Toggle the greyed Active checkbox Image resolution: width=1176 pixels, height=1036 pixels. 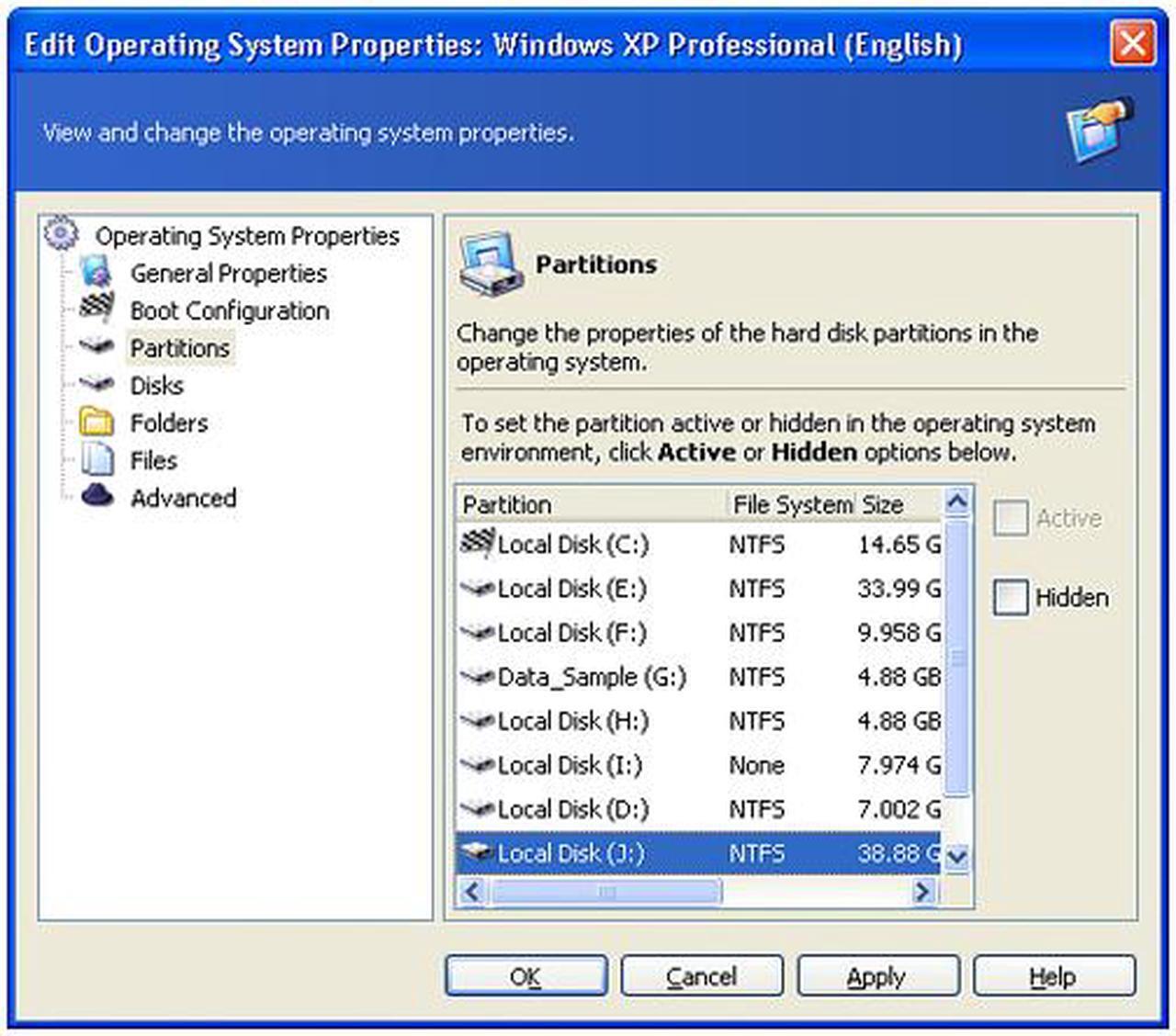point(1010,519)
